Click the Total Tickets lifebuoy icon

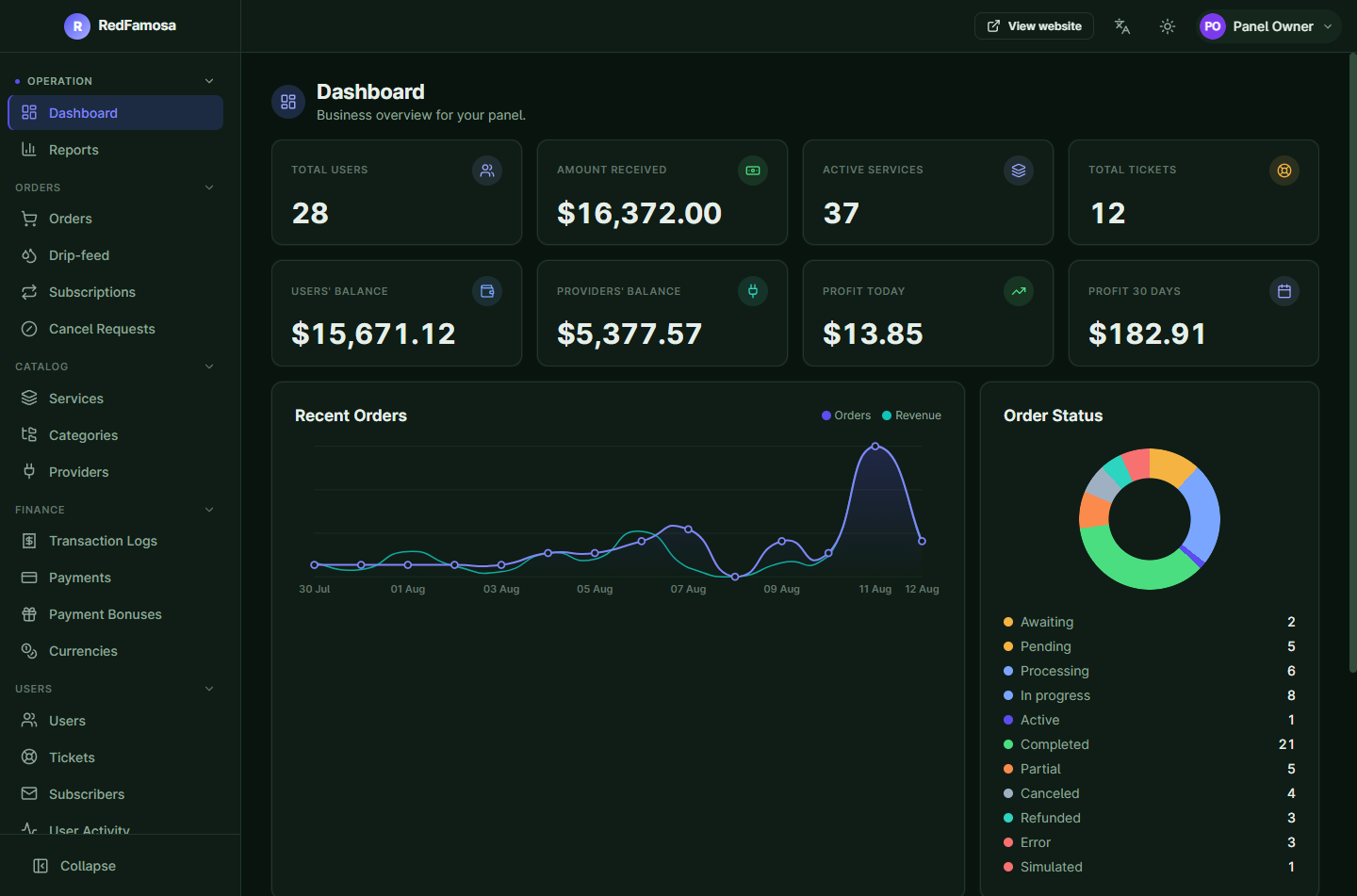(x=1284, y=171)
